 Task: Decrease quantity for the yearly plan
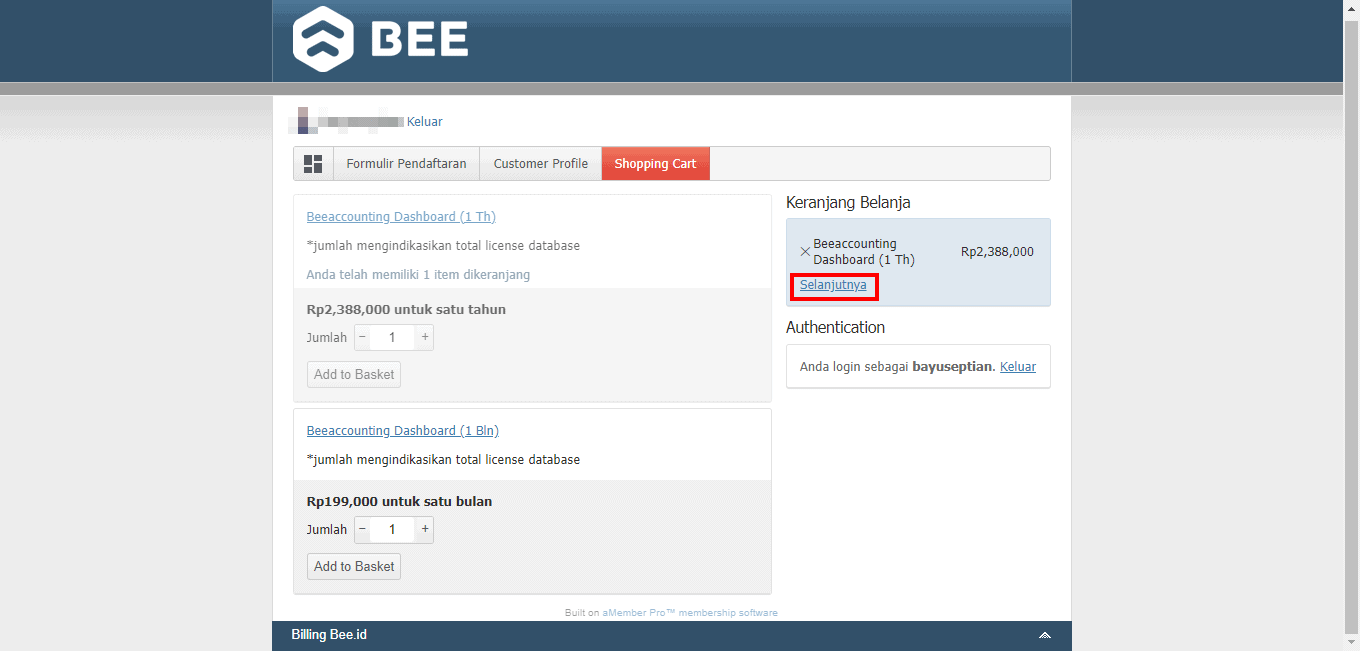[362, 337]
